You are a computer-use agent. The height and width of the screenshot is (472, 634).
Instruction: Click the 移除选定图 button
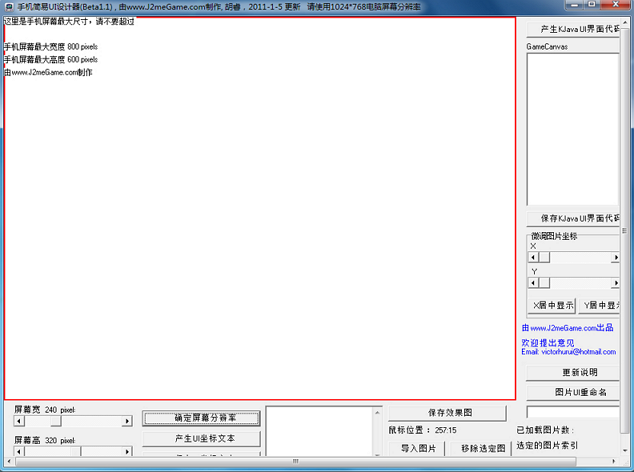click(x=480, y=448)
